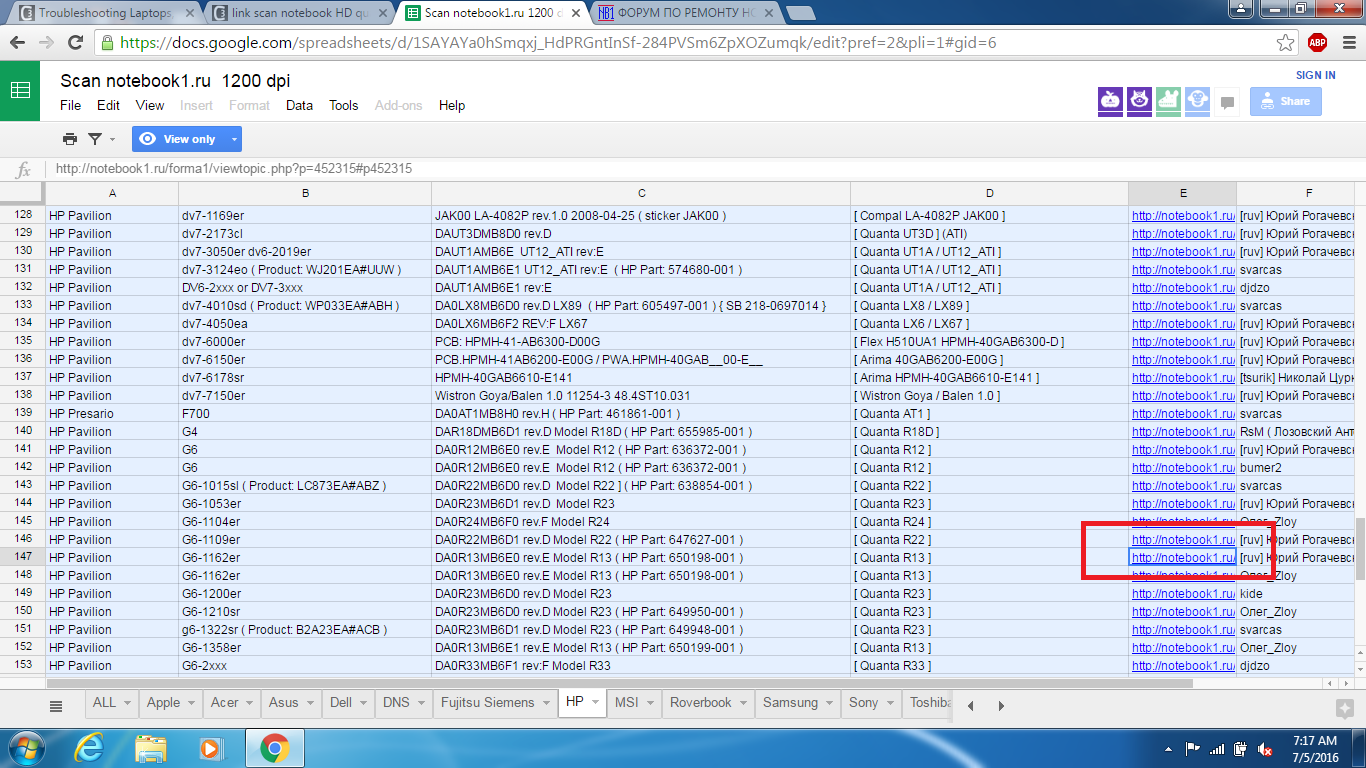Open the notebook1.ru link in the G6-2xxx row

point(1183,665)
